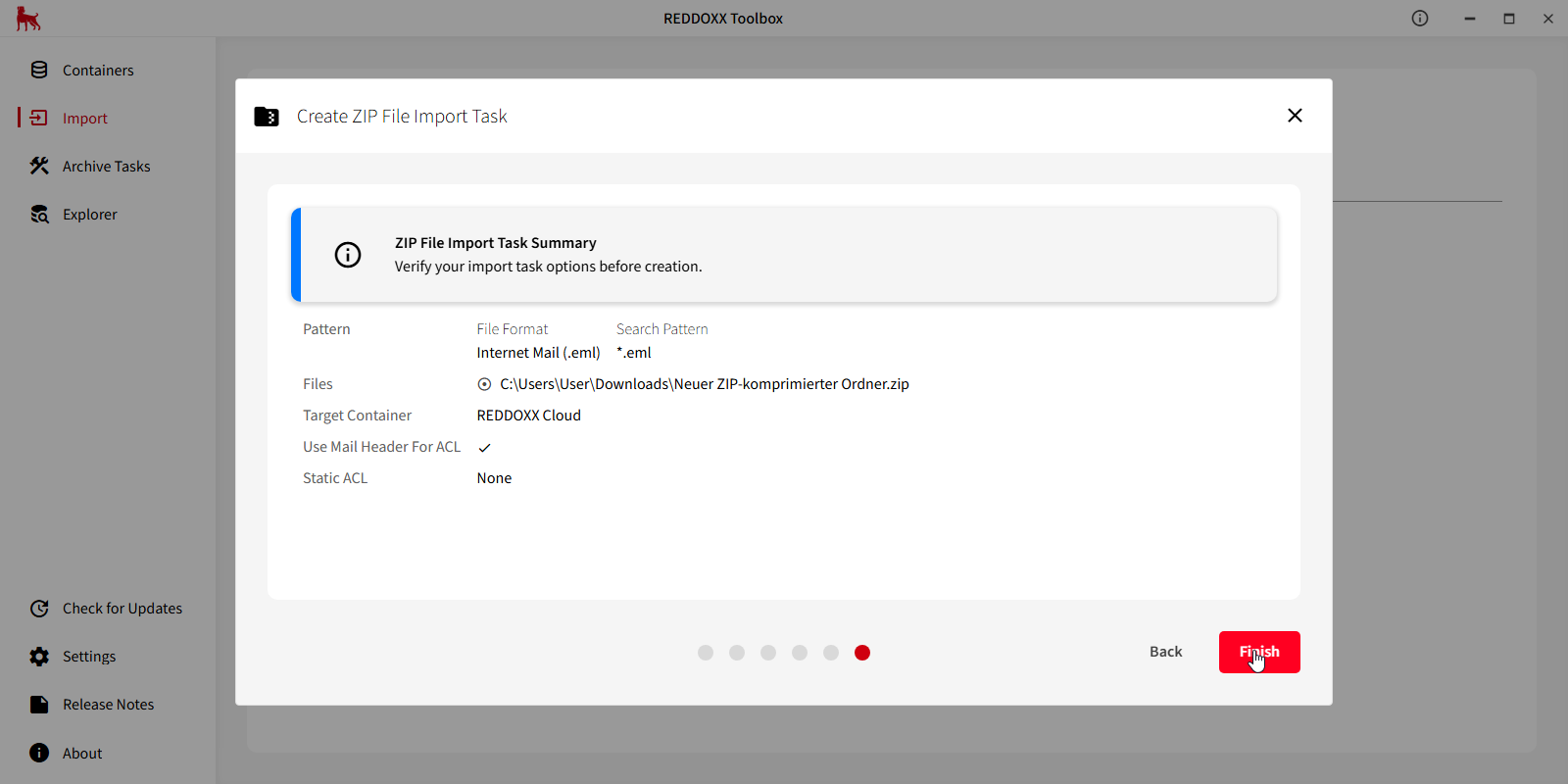Jump to the fifth wizard step dot
This screenshot has width=1568, height=784.
pyautogui.click(x=831, y=653)
